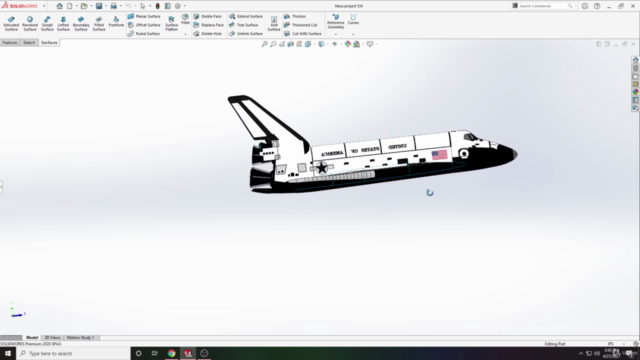This screenshot has width=640, height=360.
Task: Click the Extend Surface command
Action: 246,16
